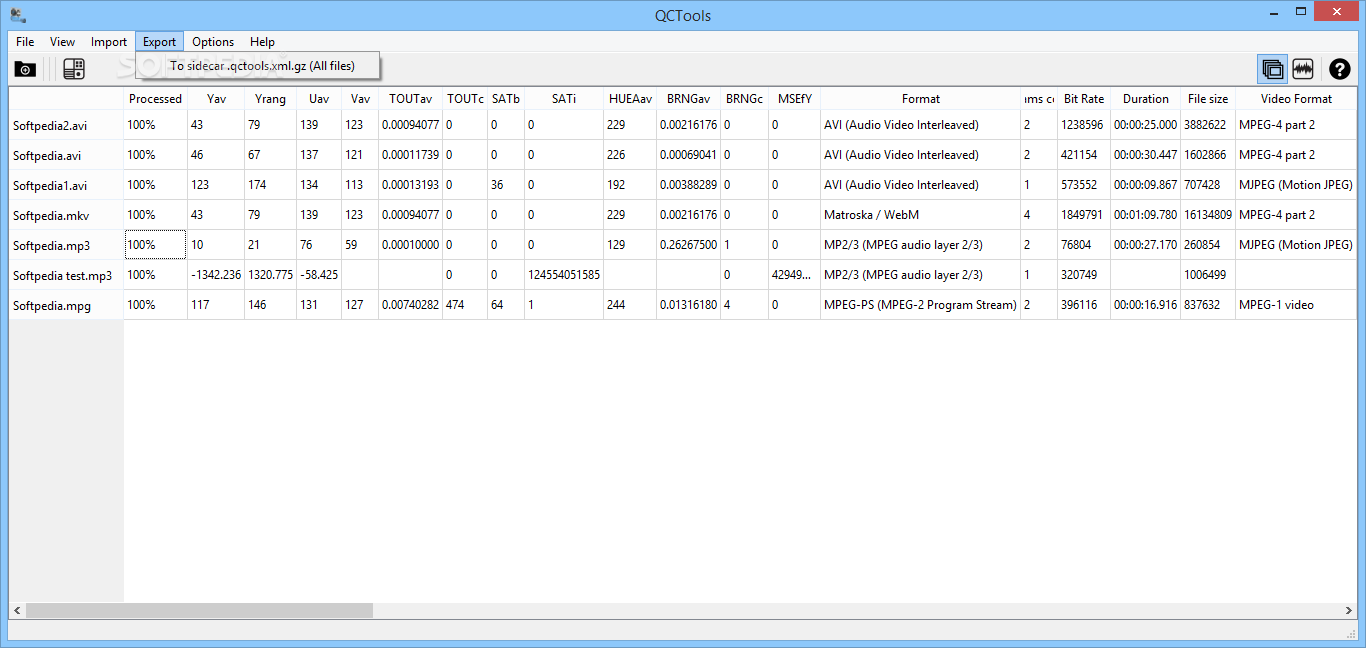Sort by the HUEAav column header
This screenshot has width=1366, height=648.
click(x=630, y=99)
